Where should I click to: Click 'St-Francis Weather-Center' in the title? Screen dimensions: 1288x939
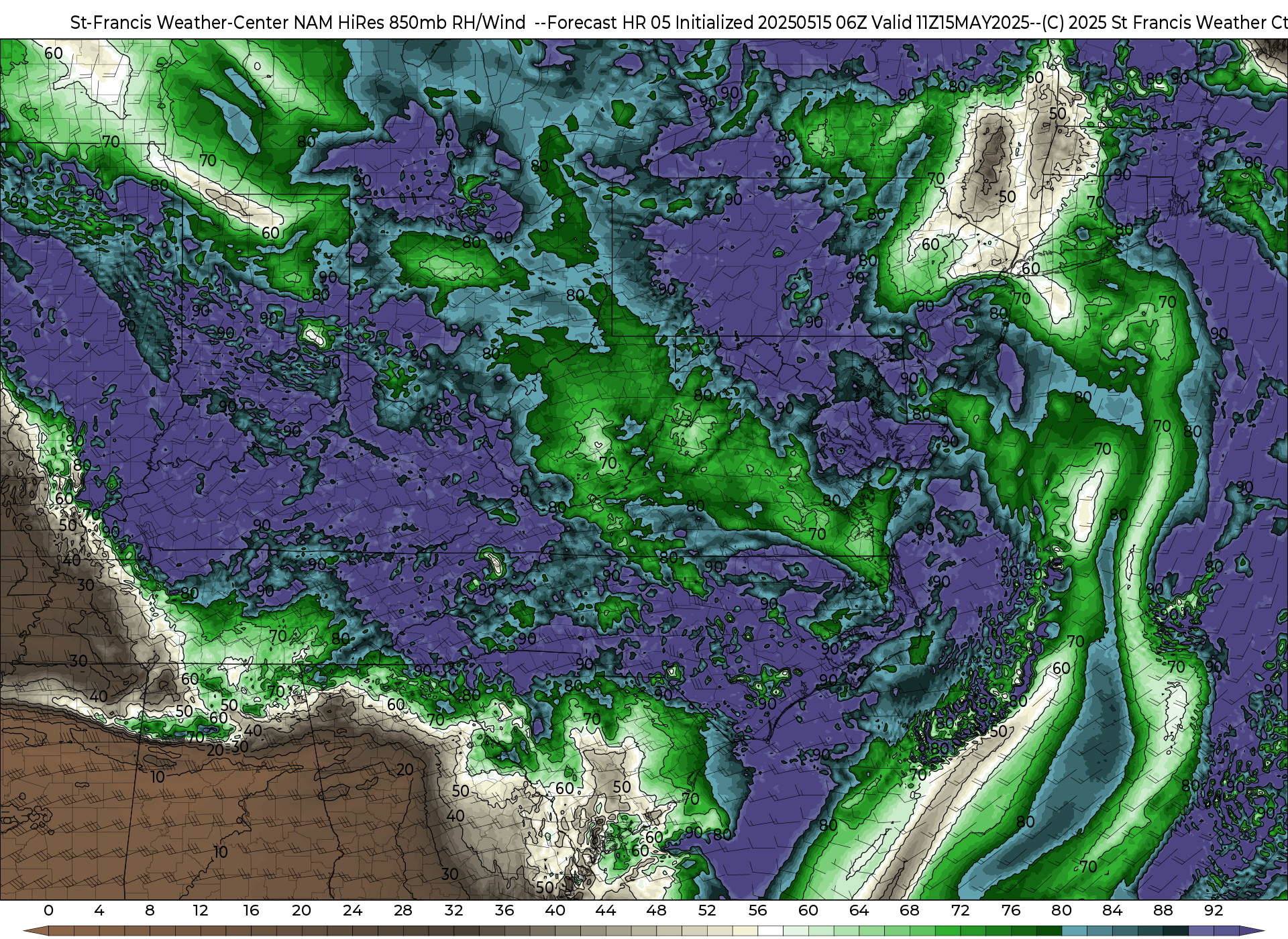coord(180,23)
